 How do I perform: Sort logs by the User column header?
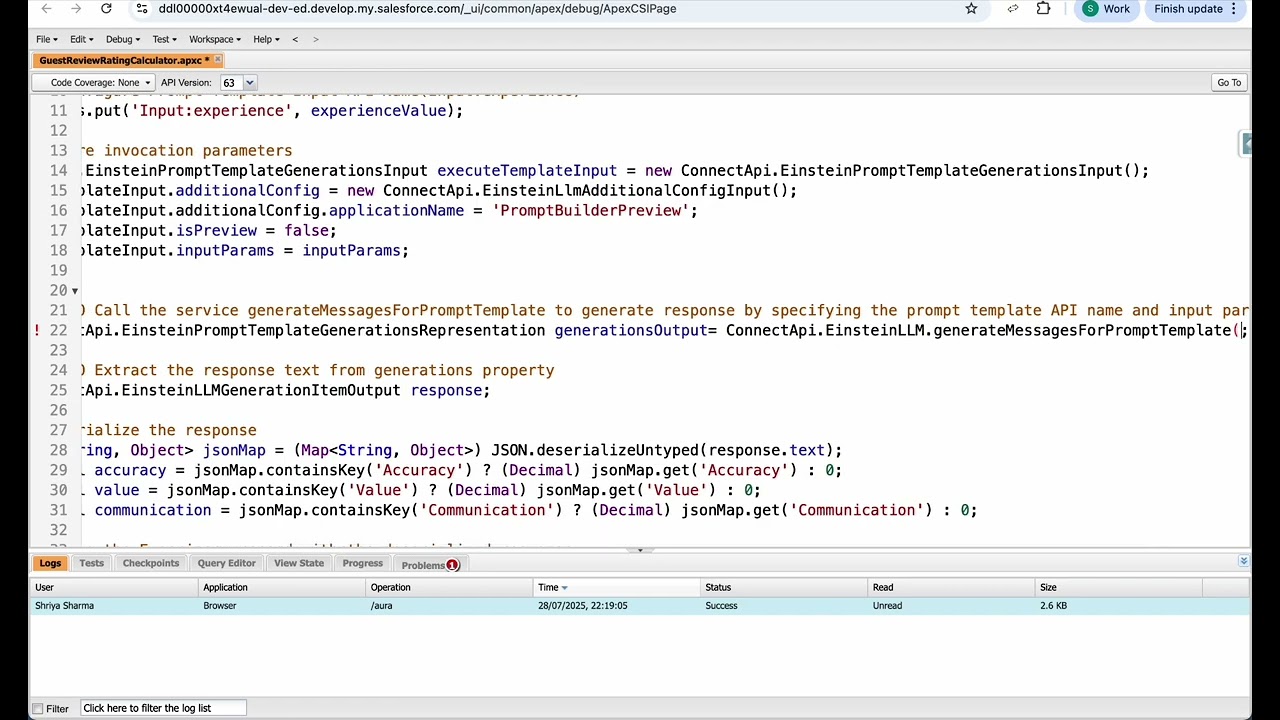(115, 588)
